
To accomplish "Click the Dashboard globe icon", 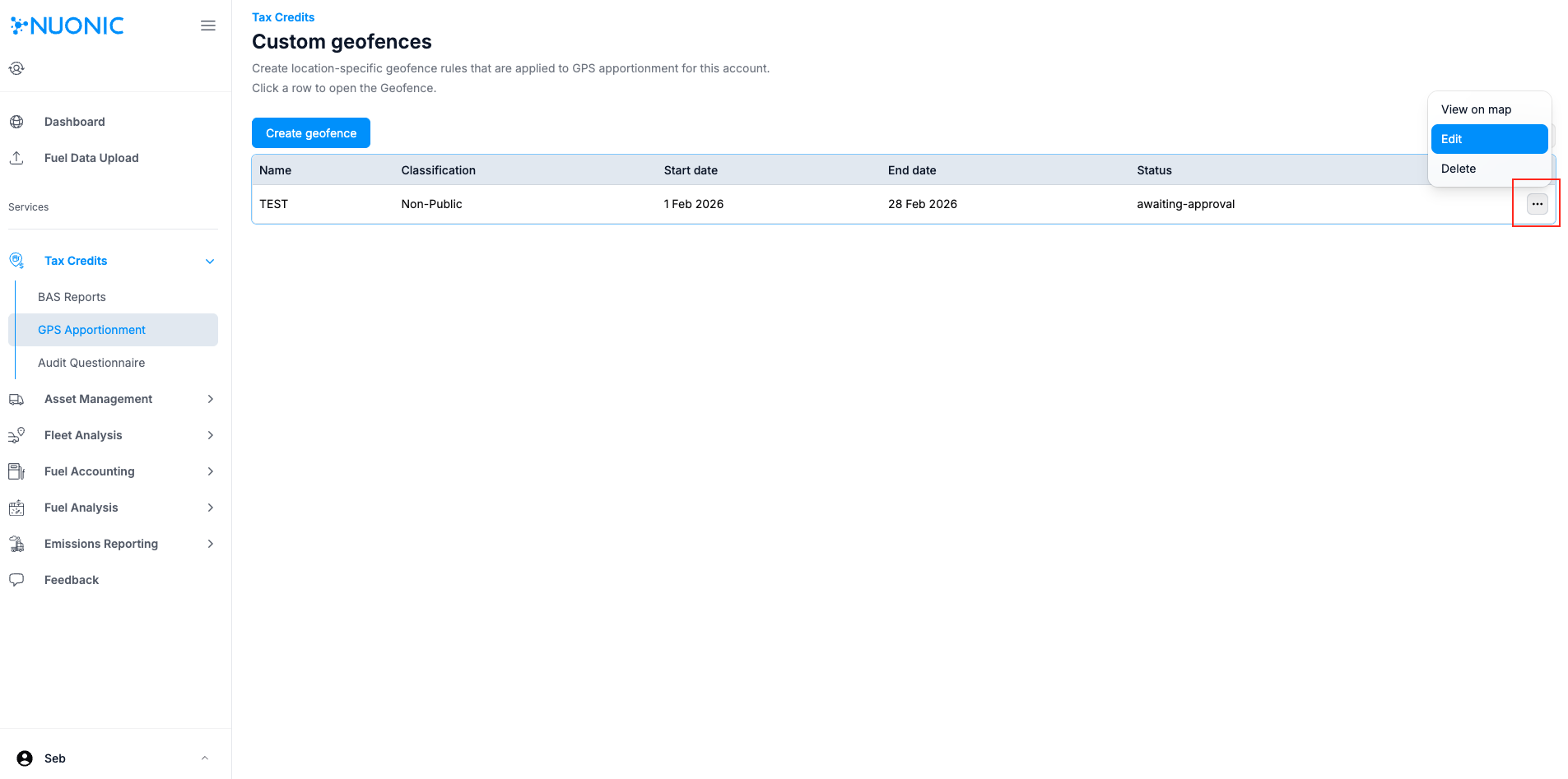I will [16, 122].
